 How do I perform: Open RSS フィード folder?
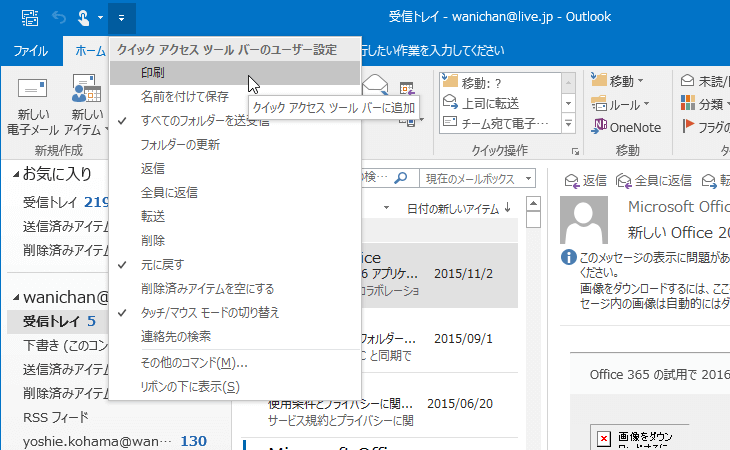point(58,417)
